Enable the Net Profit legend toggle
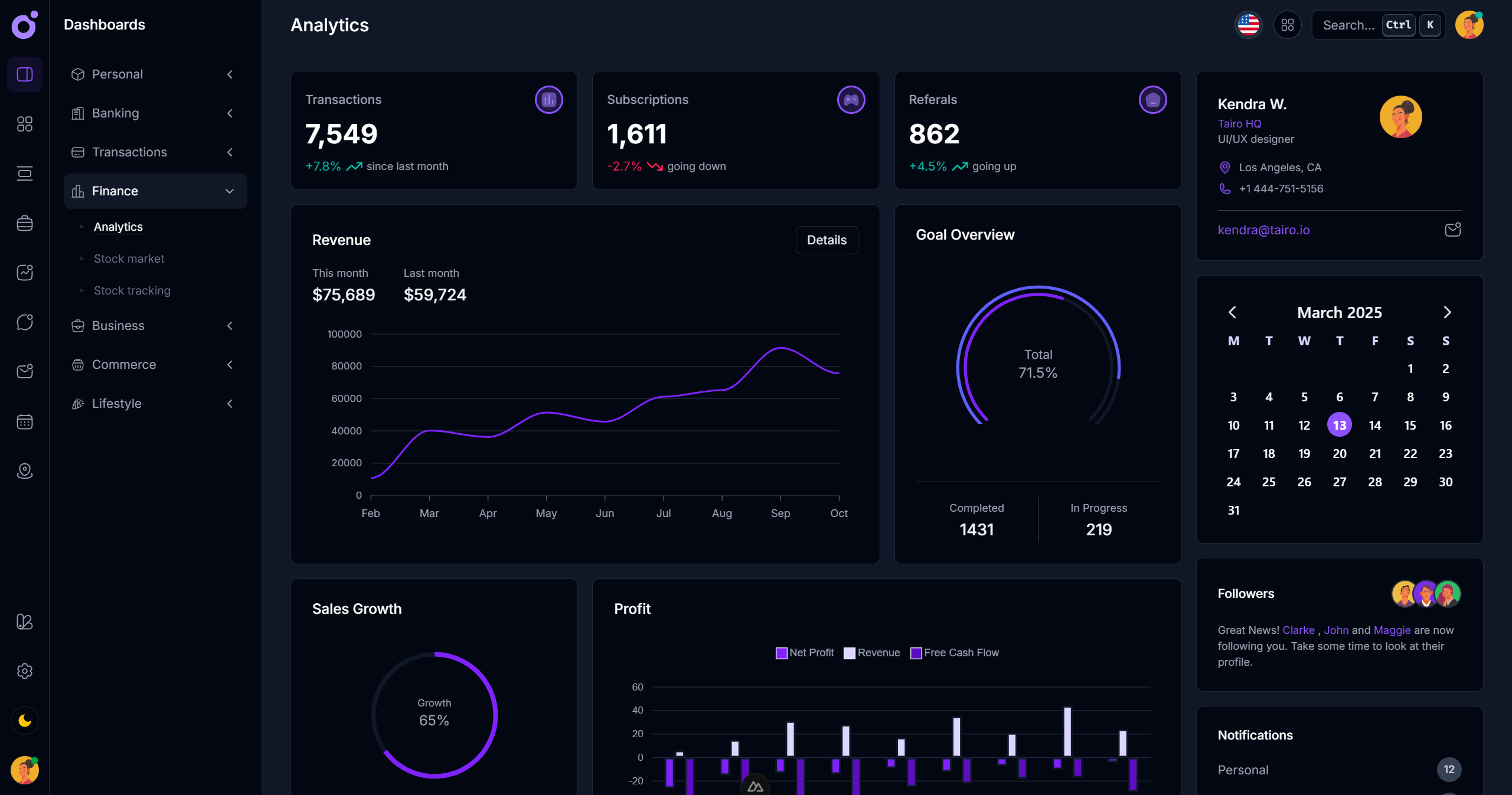Screen dimensions: 1512x795 coord(805,653)
